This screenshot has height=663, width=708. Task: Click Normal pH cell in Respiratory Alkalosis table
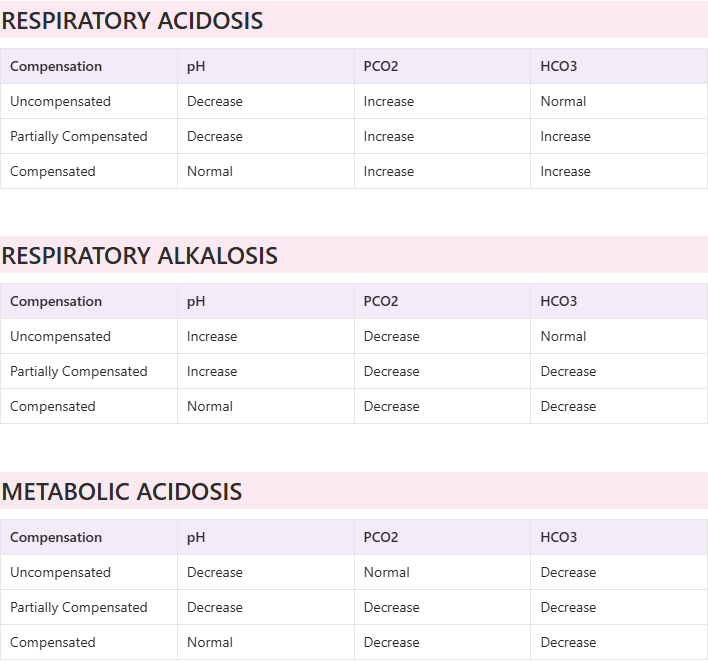(210, 407)
